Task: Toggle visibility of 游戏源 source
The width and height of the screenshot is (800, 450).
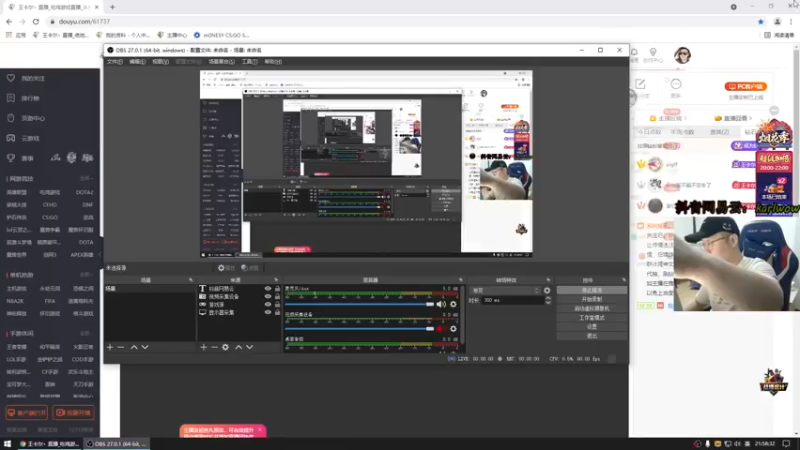Action: pyautogui.click(x=267, y=305)
